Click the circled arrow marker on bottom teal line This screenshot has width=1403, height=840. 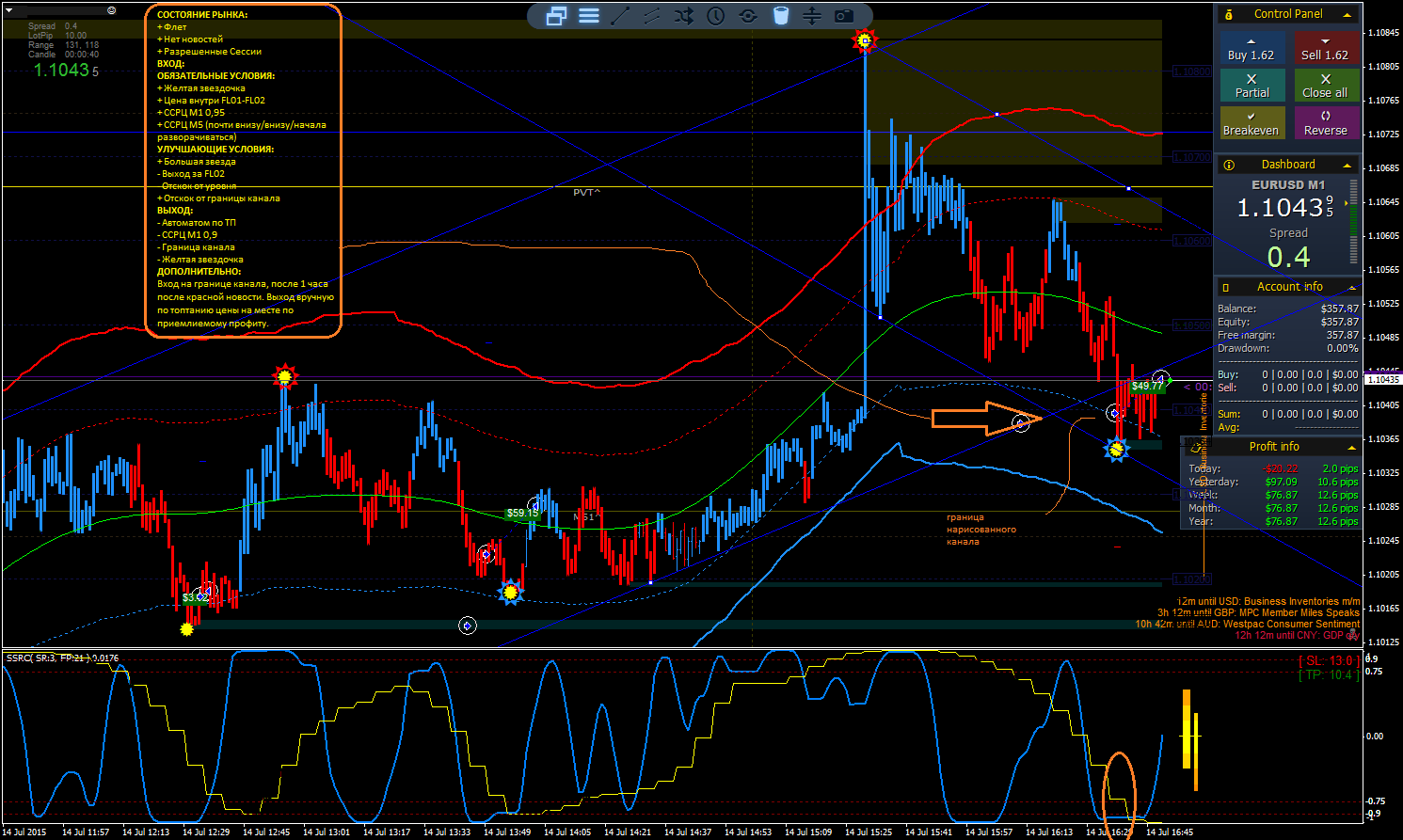(468, 626)
